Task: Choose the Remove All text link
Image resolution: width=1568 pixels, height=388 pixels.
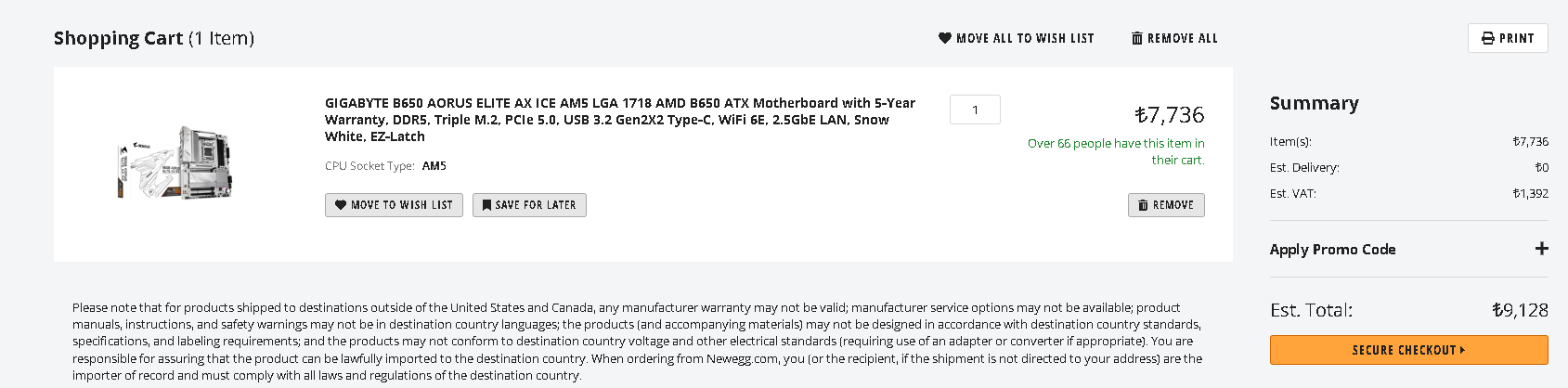Action: pyautogui.click(x=1182, y=38)
